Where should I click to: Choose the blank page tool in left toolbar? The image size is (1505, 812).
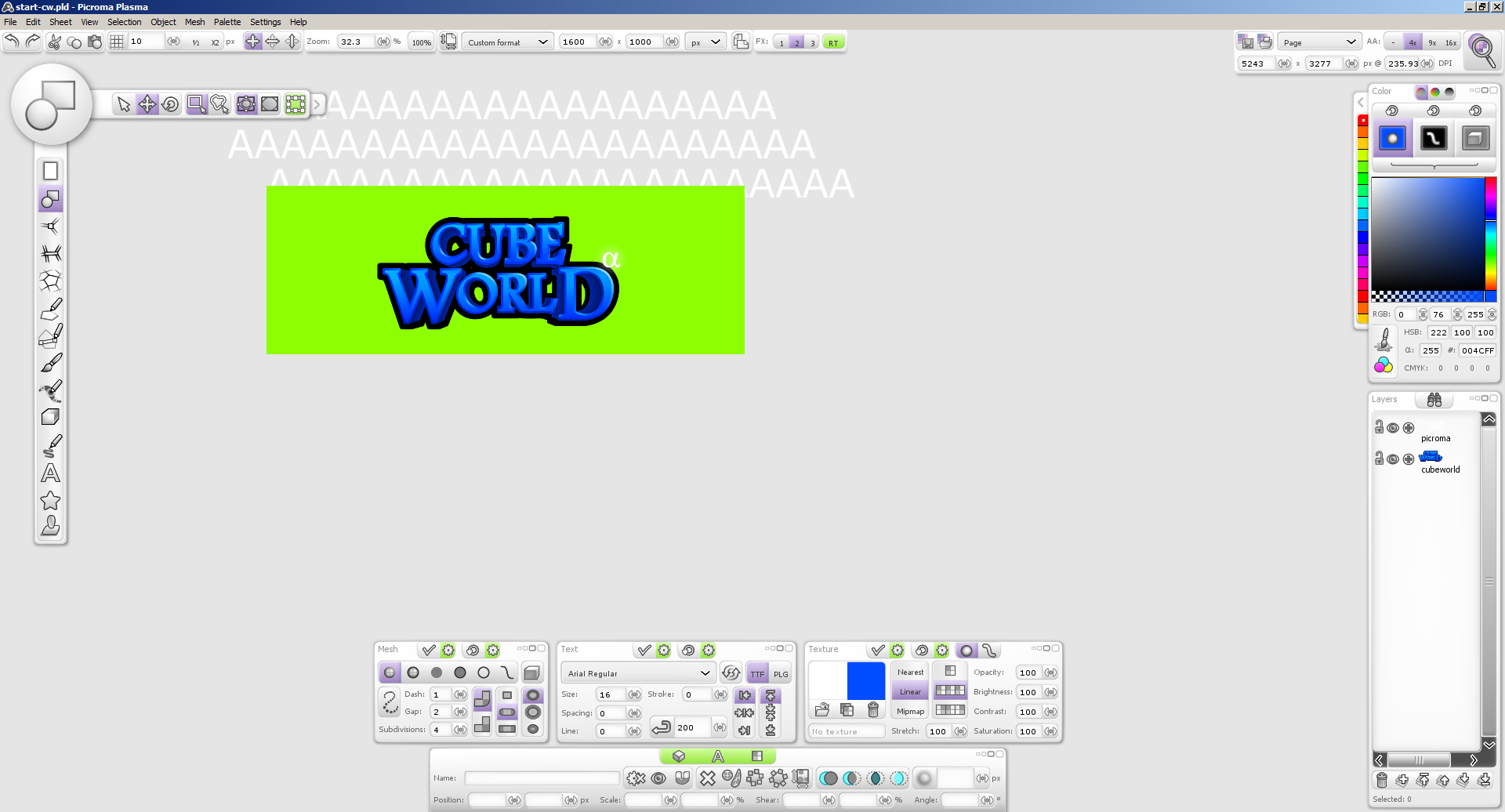coord(51,171)
